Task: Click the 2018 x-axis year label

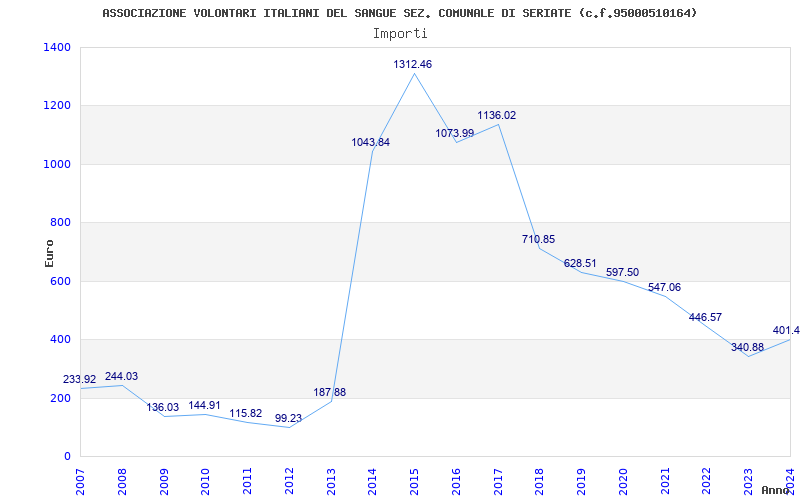Action: 539,481
